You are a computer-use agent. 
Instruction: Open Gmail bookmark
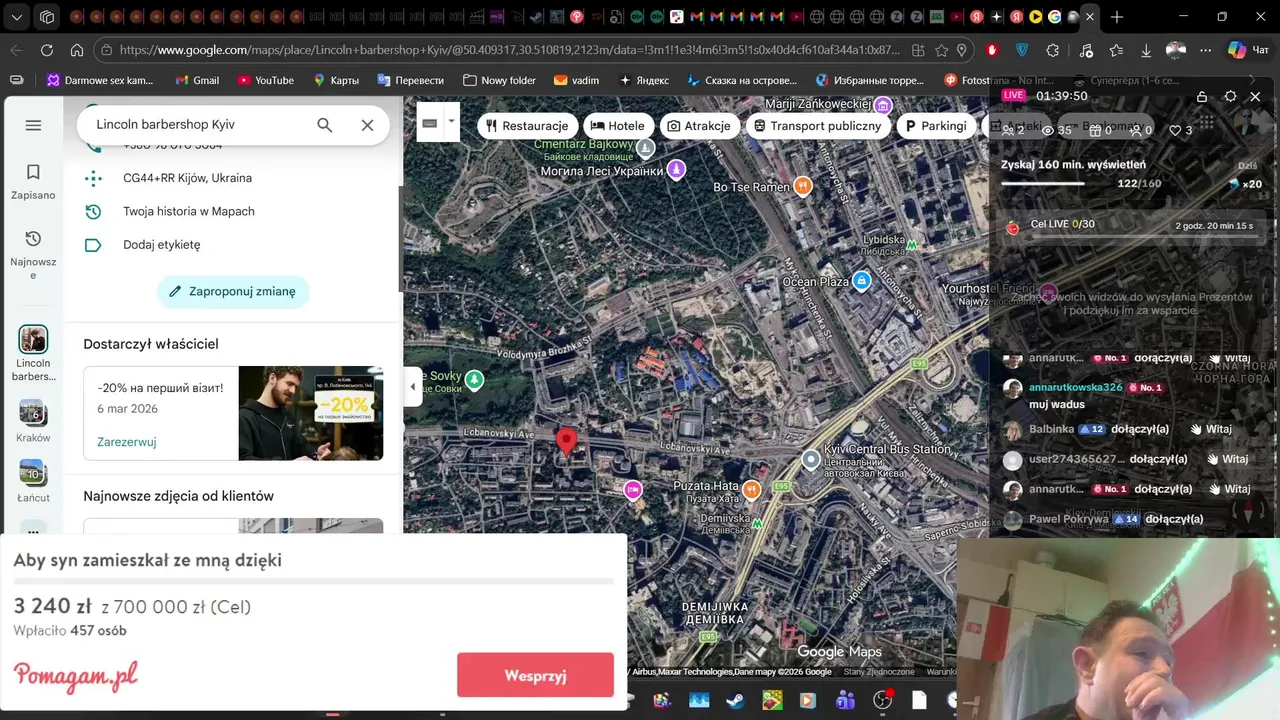pyautogui.click(x=197, y=80)
